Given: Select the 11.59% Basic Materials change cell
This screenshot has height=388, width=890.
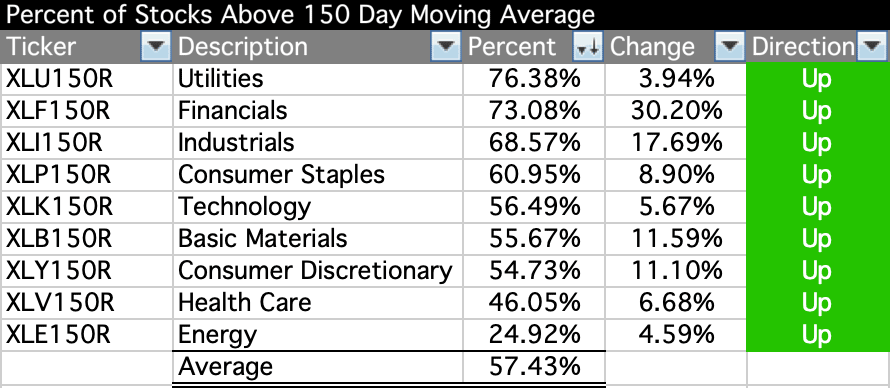Looking at the screenshot, I should (675, 239).
